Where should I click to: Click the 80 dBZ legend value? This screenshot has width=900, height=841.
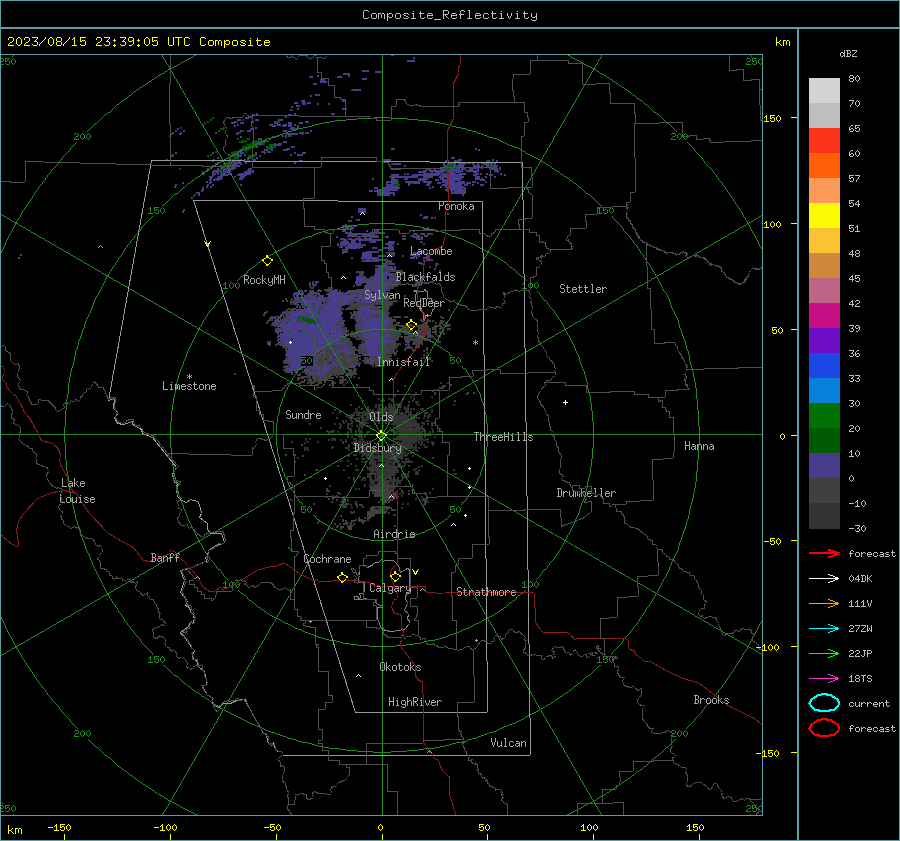pyautogui.click(x=854, y=79)
